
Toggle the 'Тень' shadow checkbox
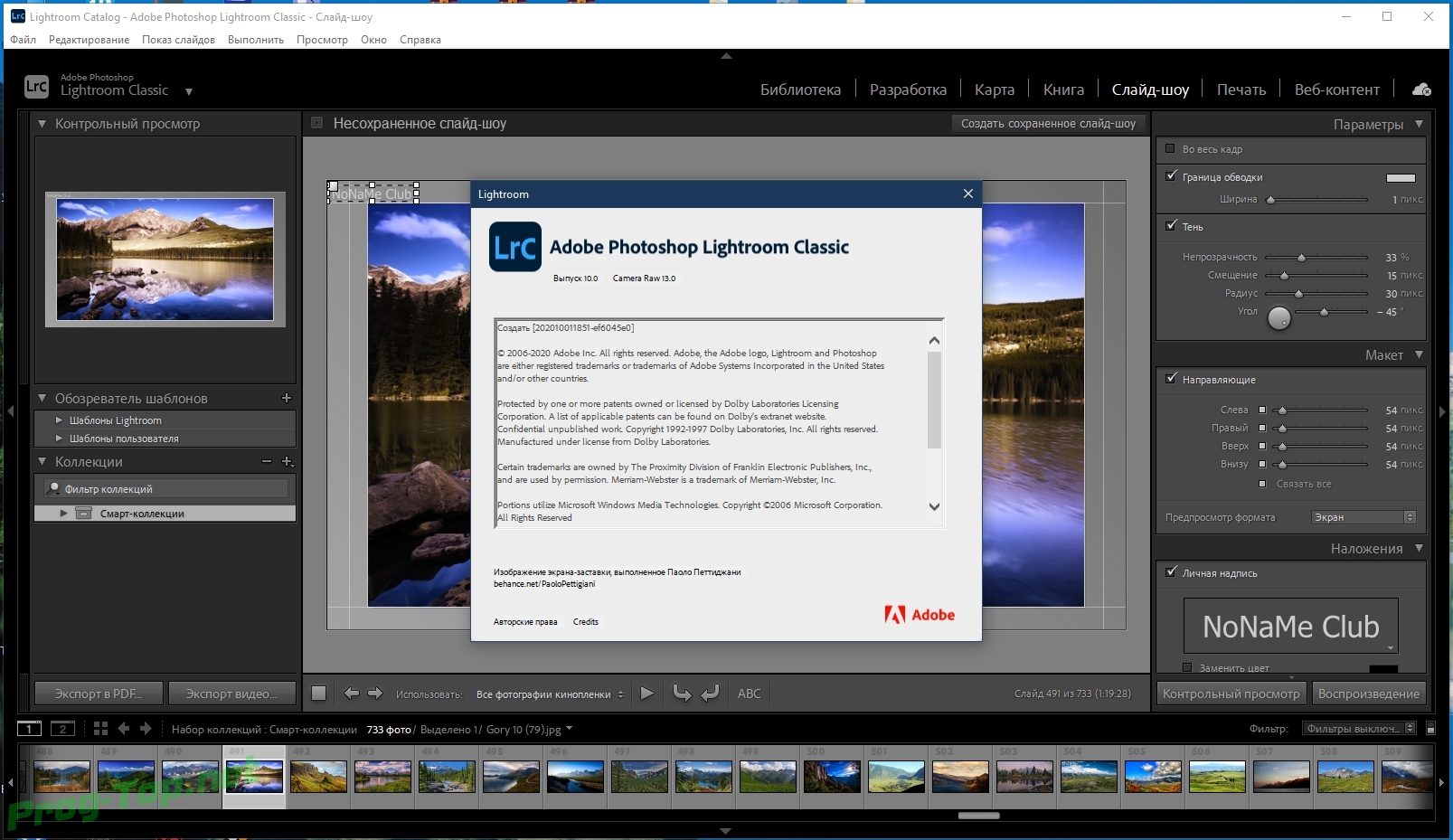[x=1171, y=225]
